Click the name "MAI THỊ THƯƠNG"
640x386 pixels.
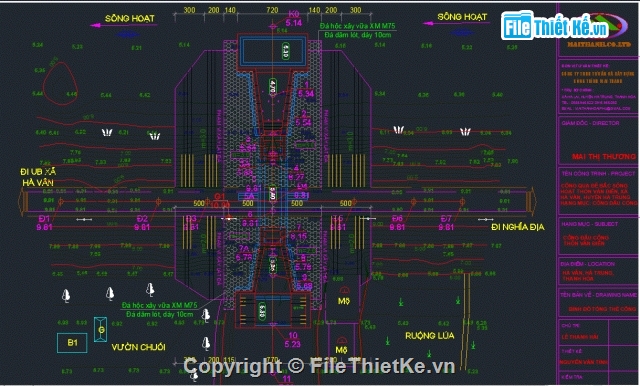[603, 156]
